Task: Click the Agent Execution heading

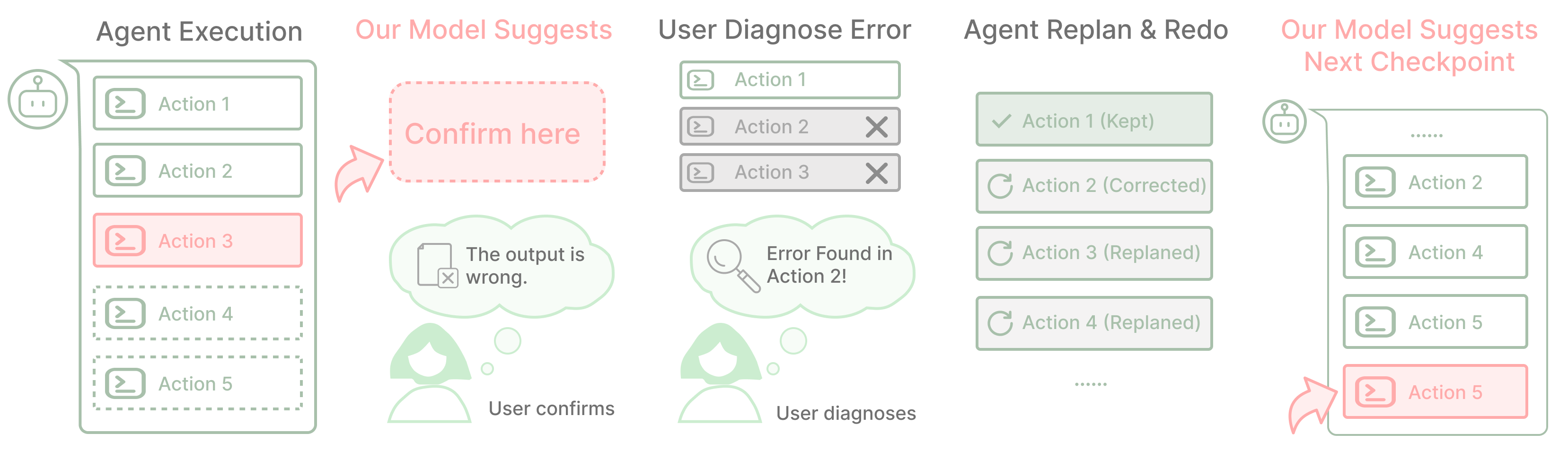Action: [x=199, y=32]
